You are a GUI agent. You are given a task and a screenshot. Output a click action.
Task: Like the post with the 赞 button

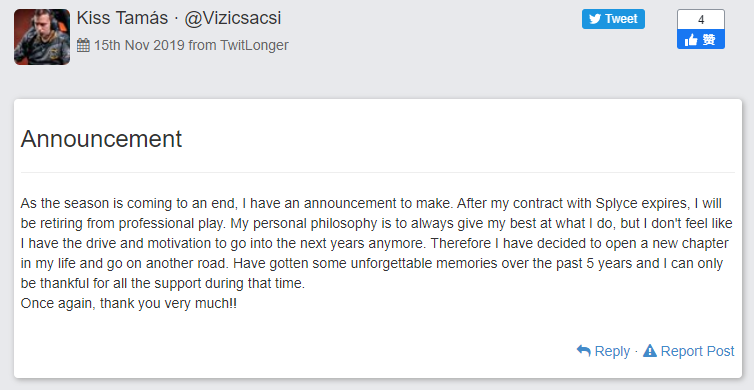point(701,39)
